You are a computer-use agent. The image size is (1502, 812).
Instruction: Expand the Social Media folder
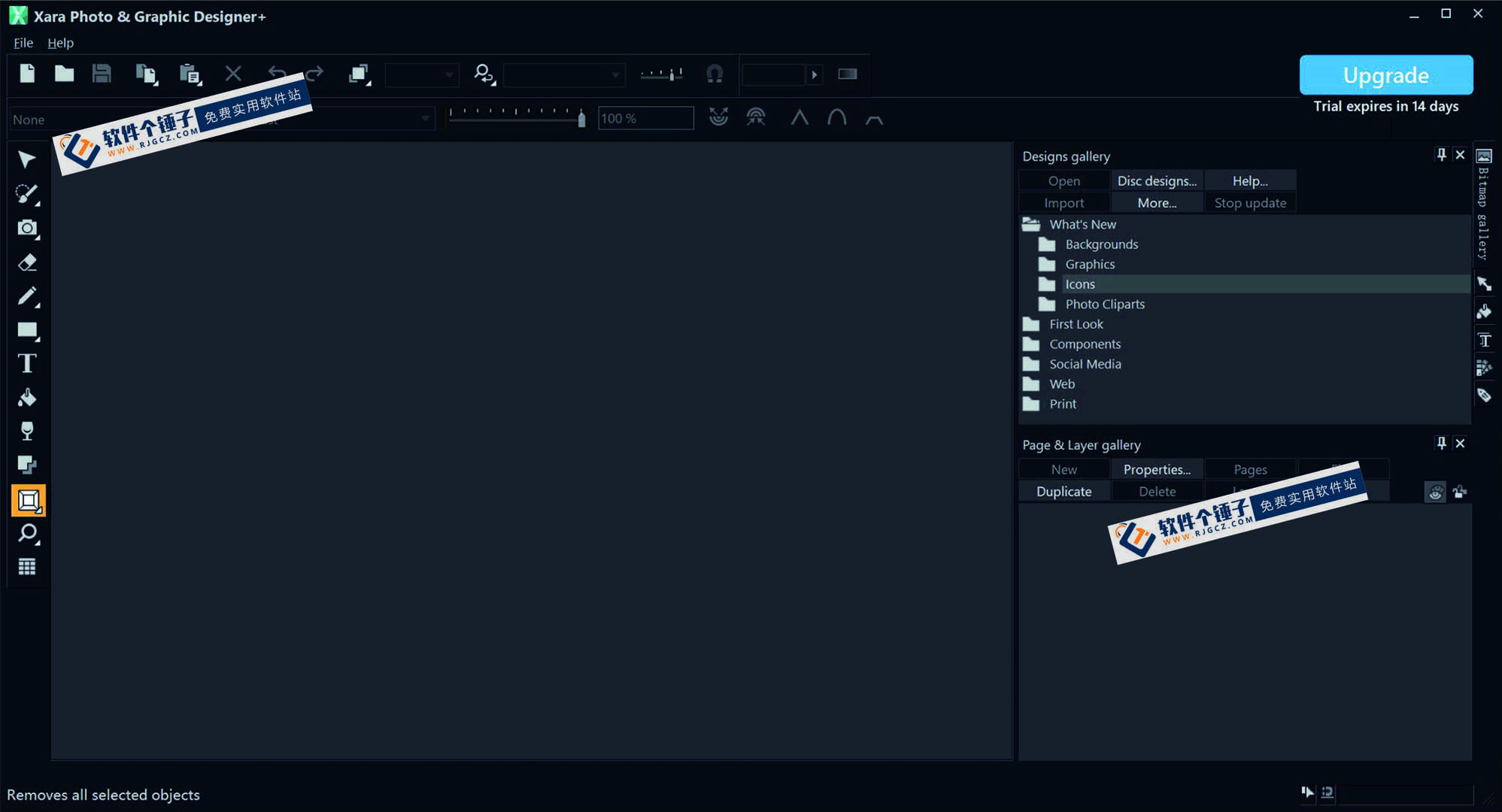(x=1031, y=364)
